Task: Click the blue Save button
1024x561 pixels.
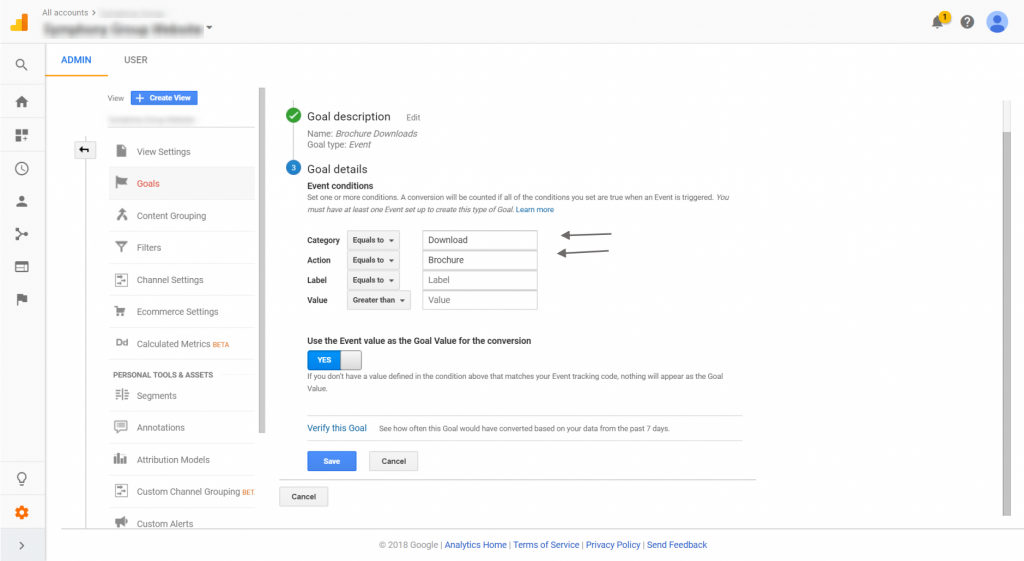Action: click(332, 461)
